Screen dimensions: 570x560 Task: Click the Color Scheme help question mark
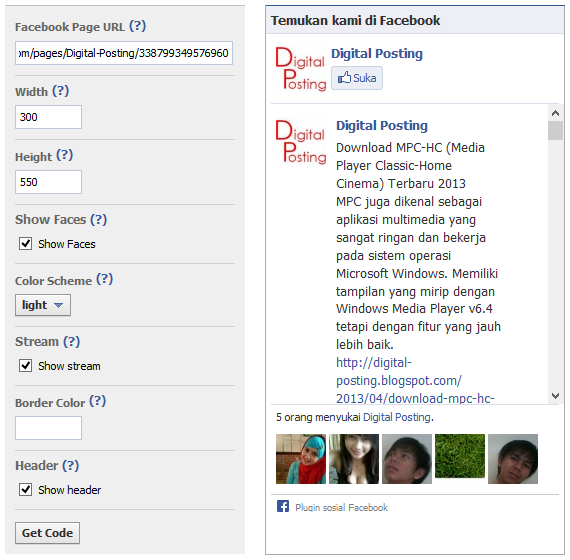pos(104,279)
